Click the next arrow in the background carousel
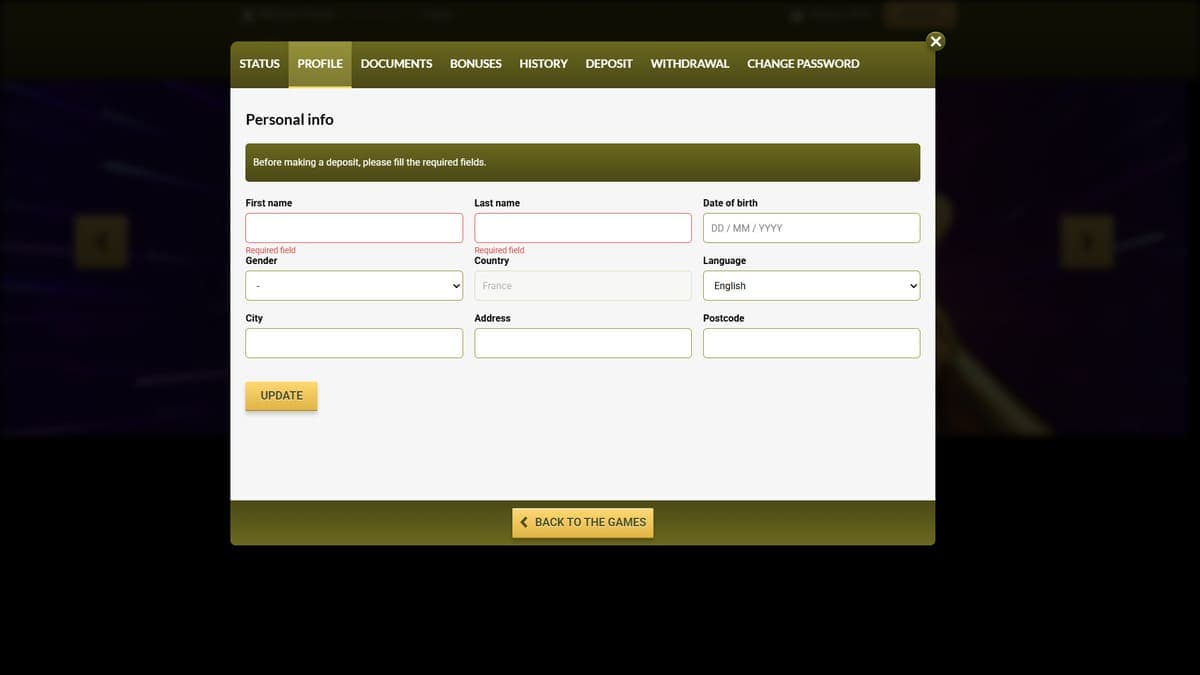Screen dimensions: 1200x675 click(1087, 241)
